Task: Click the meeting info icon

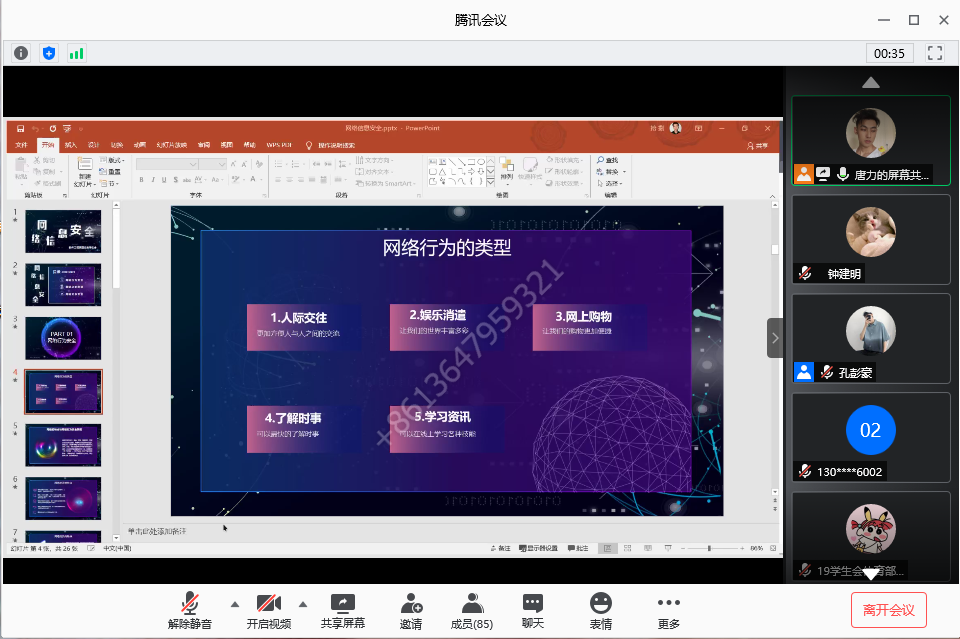Action: 21,53
